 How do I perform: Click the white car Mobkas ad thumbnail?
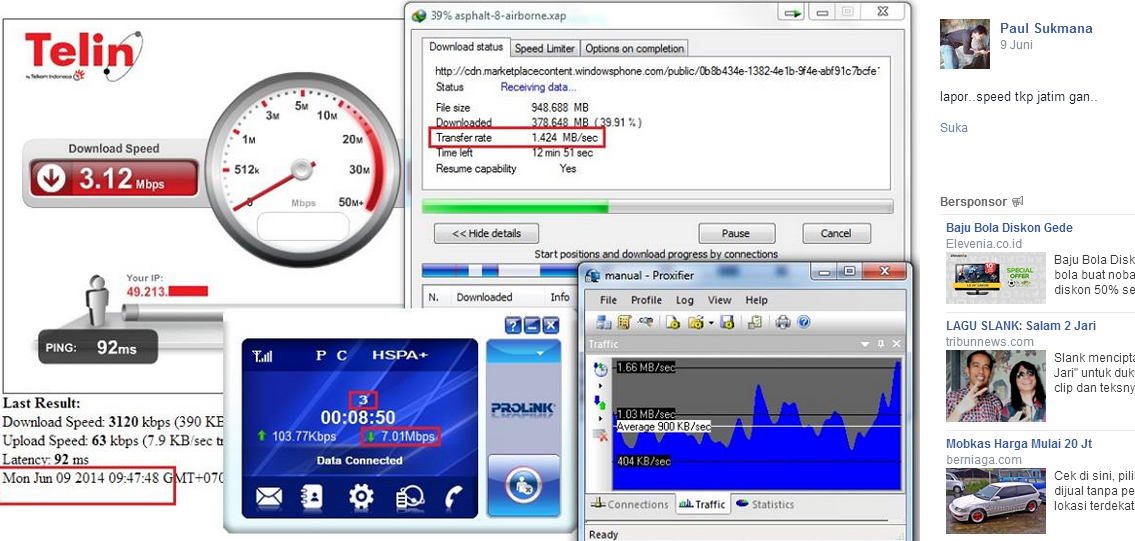995,501
